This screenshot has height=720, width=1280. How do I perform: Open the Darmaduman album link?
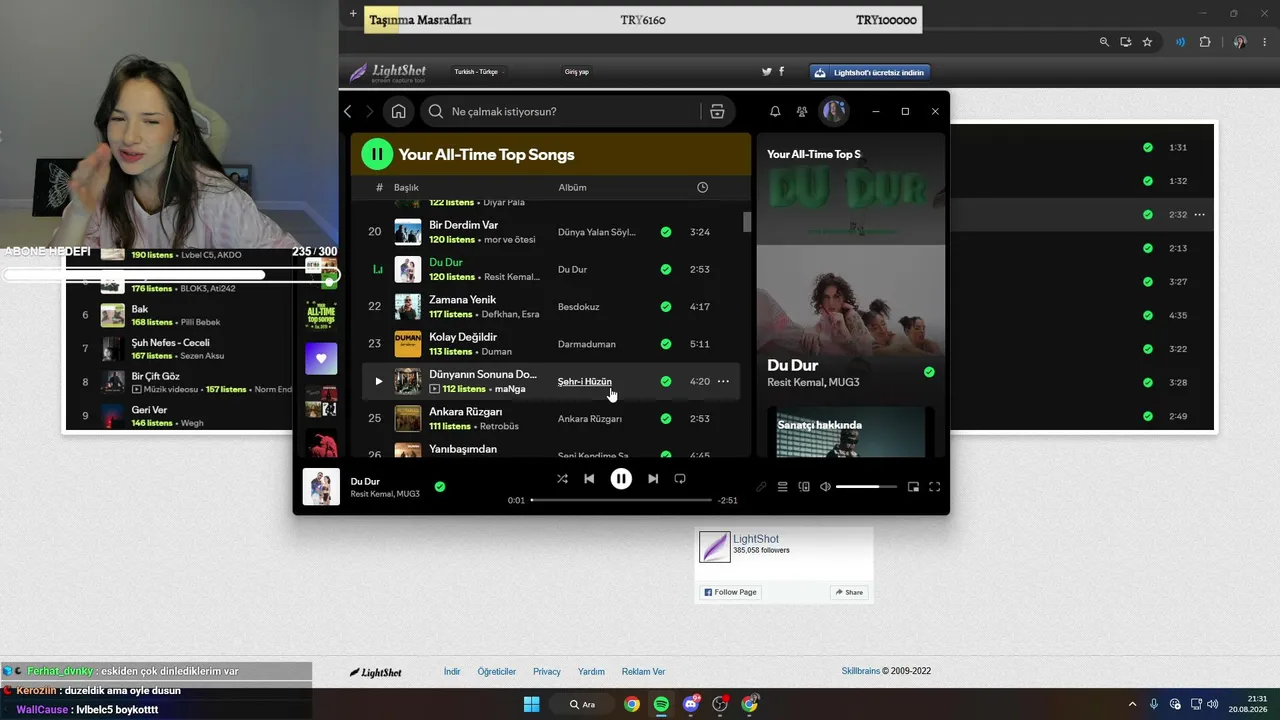(x=587, y=344)
